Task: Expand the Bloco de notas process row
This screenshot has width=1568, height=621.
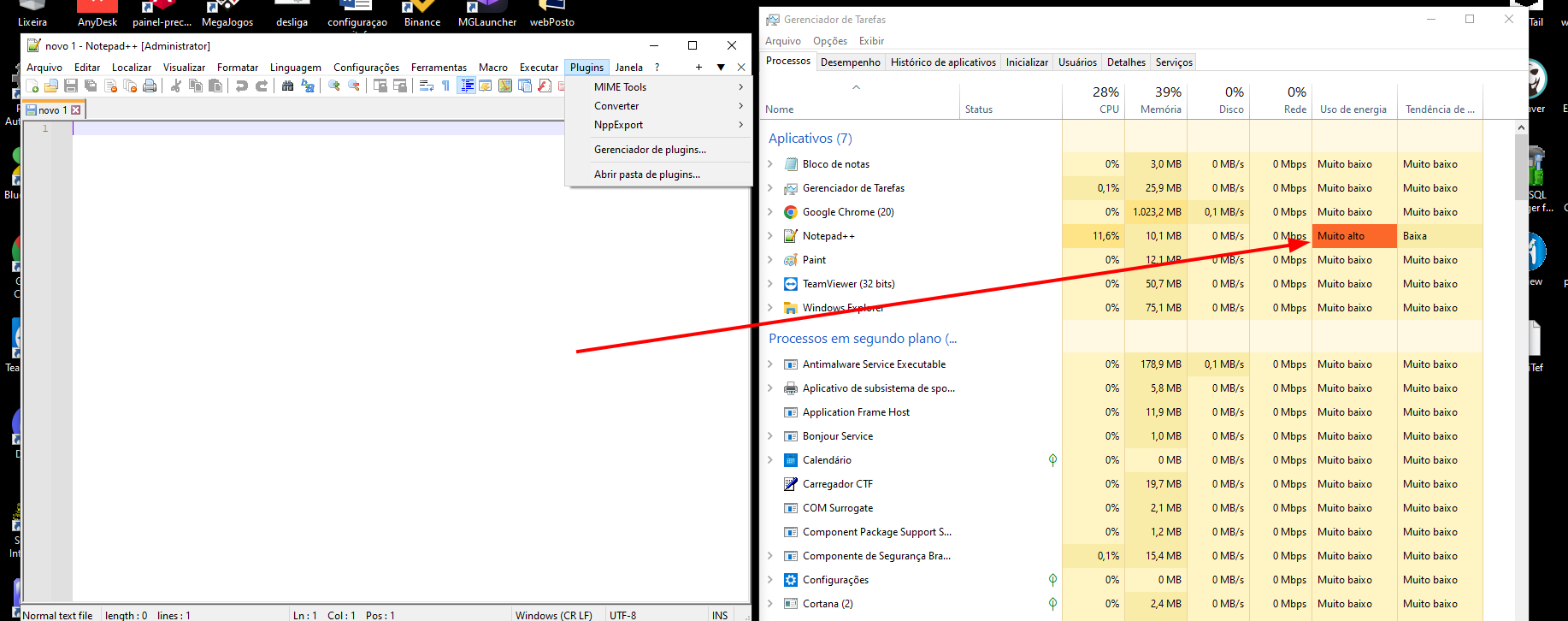Action: tap(770, 164)
